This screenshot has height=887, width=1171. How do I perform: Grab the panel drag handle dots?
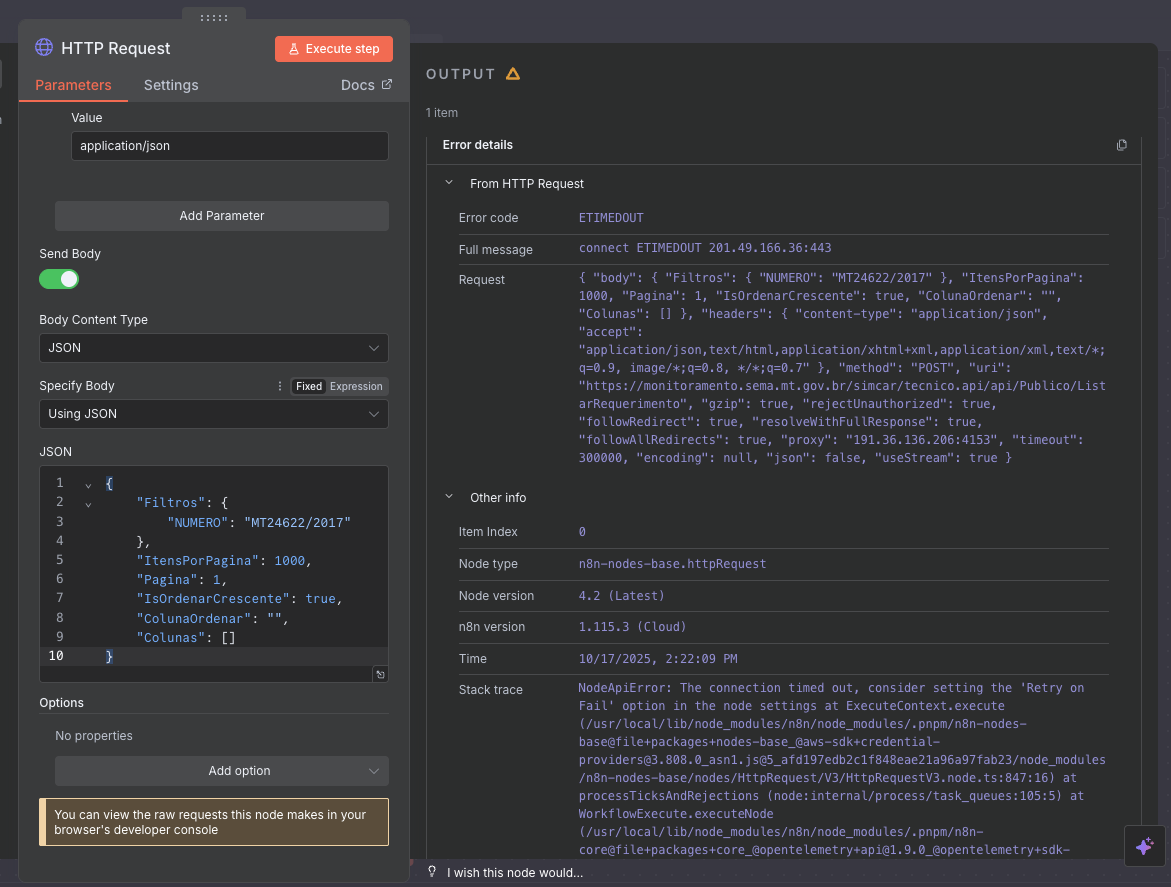click(x=214, y=18)
